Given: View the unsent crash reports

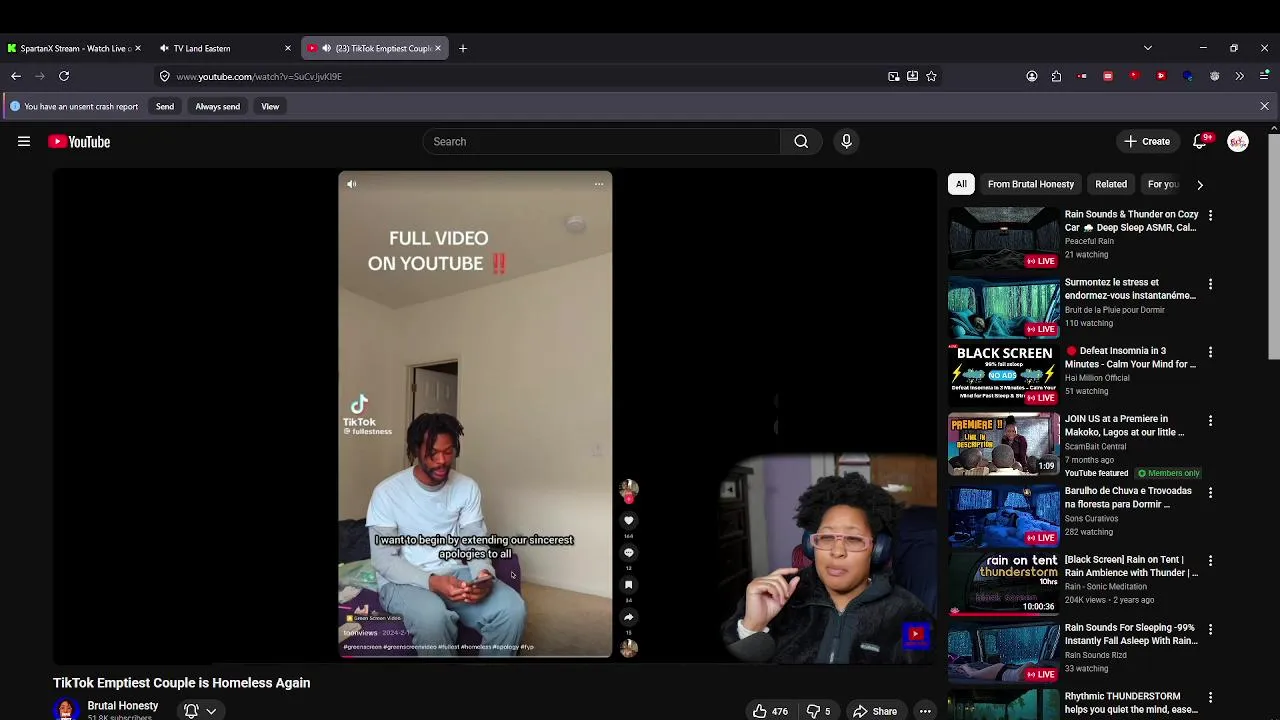Looking at the screenshot, I should (270, 106).
